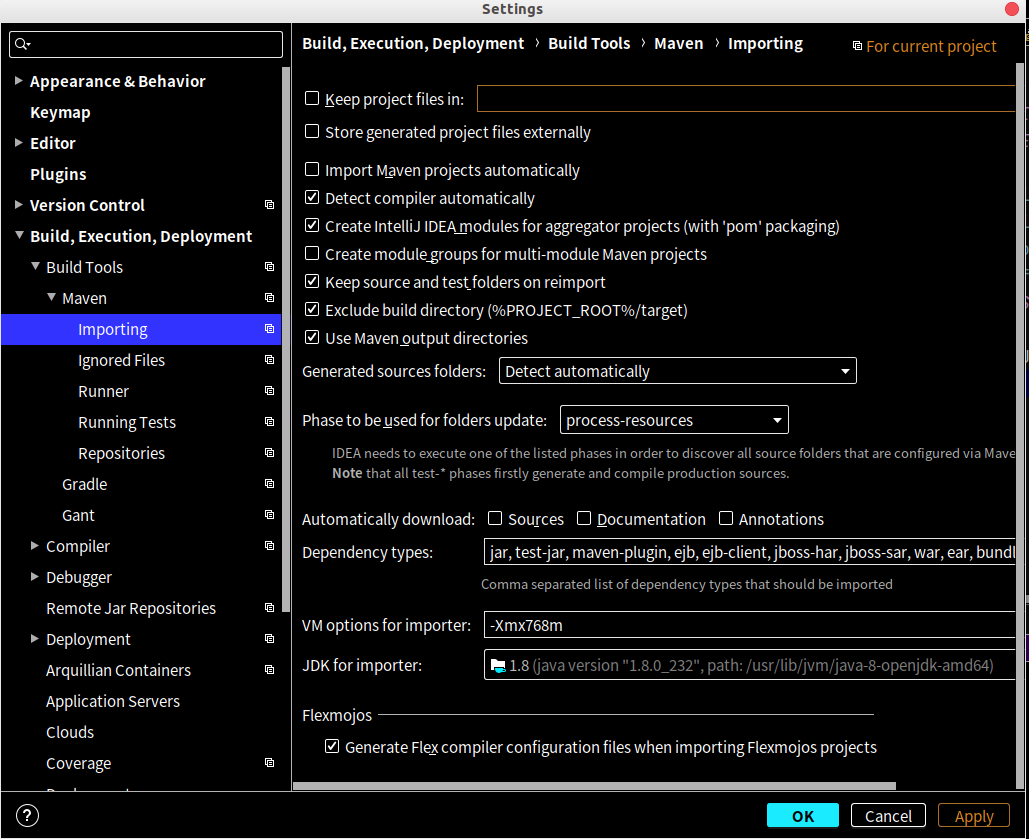The height and width of the screenshot is (839, 1029).
Task: Select the 'Maven' breadcrumb item
Action: 679,43
